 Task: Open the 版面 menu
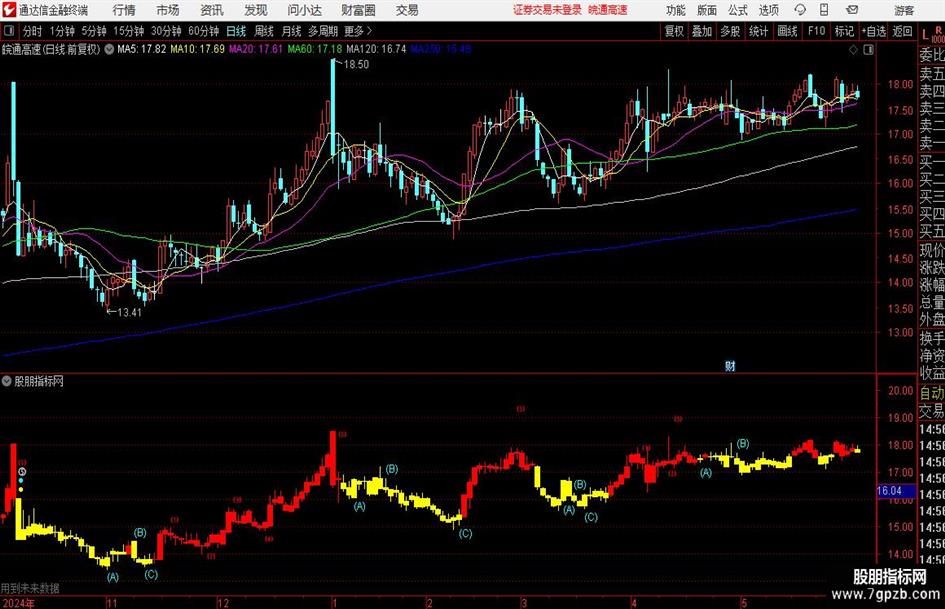point(706,10)
